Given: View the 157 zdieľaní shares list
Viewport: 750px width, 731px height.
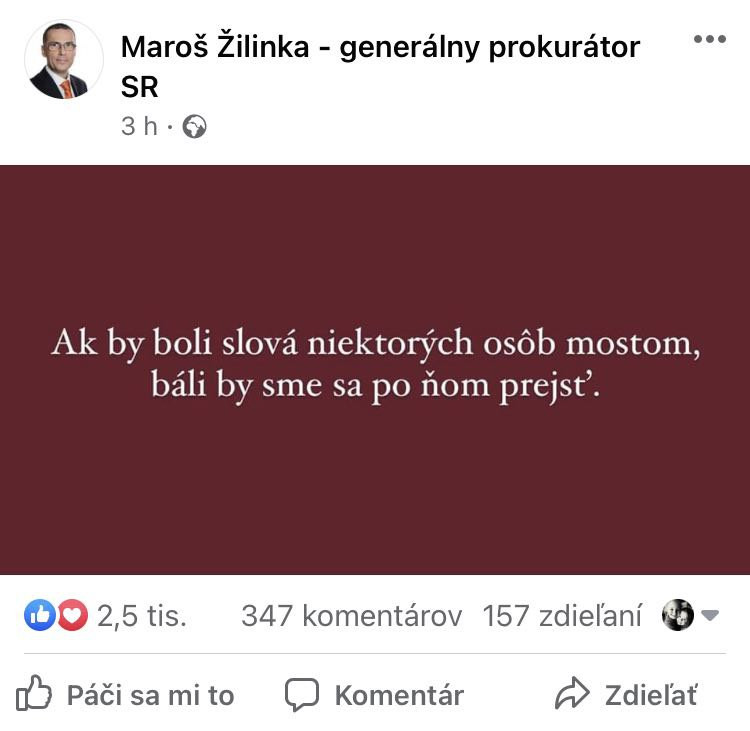Looking at the screenshot, I should tap(562, 616).
